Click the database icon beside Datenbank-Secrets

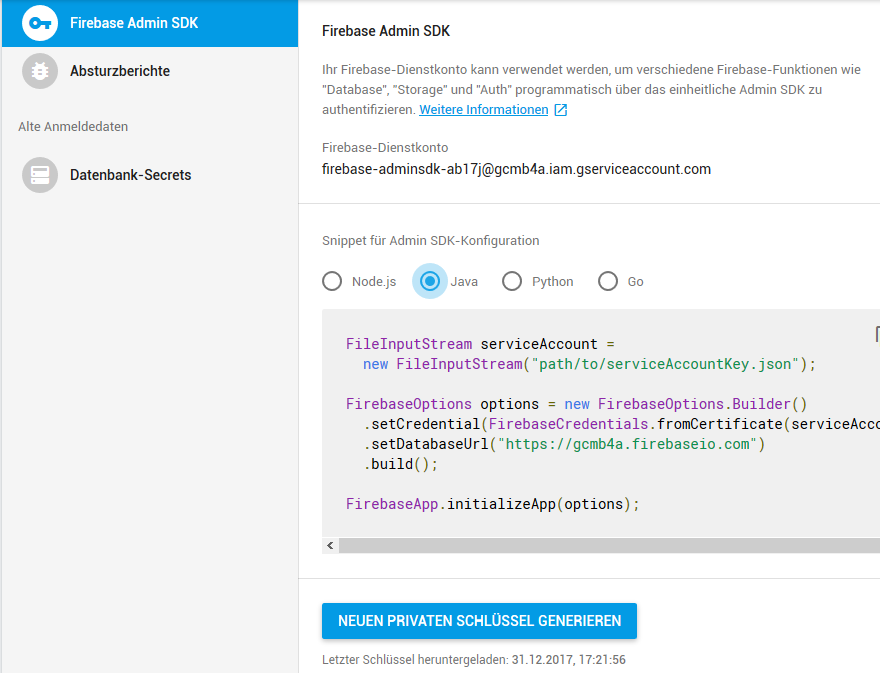pyautogui.click(x=40, y=175)
